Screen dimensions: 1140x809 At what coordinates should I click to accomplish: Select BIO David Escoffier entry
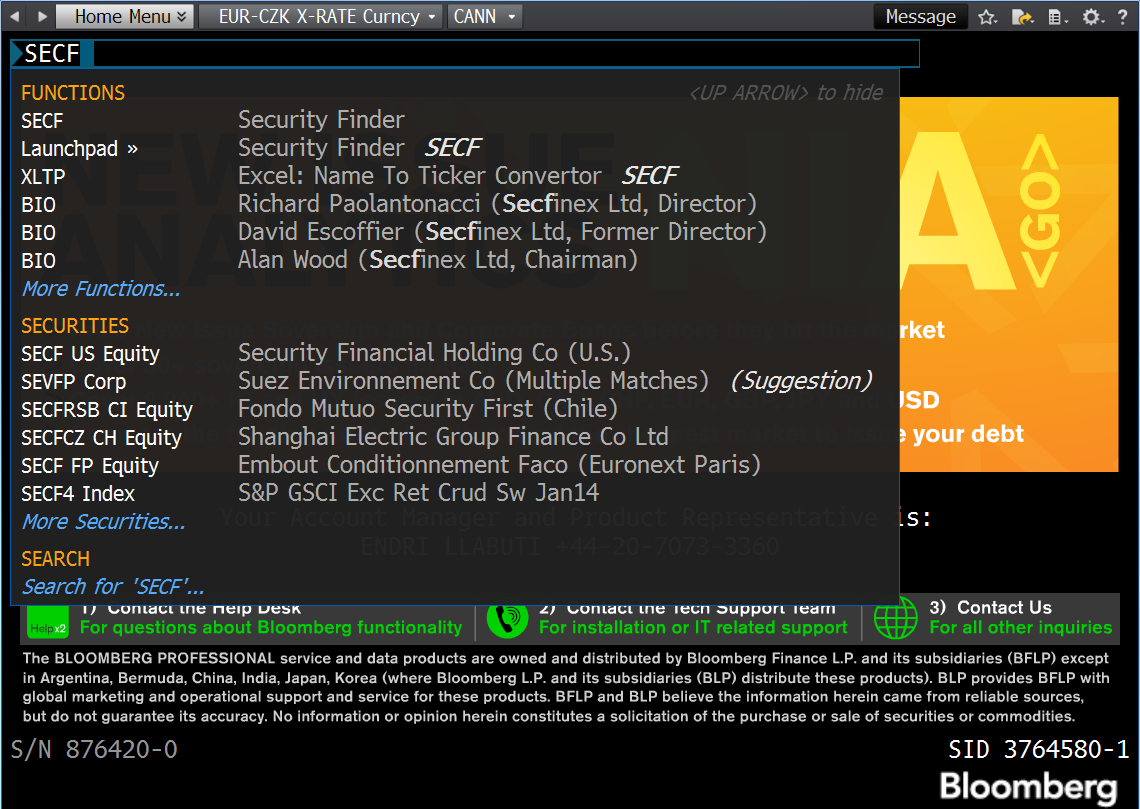pos(455,232)
